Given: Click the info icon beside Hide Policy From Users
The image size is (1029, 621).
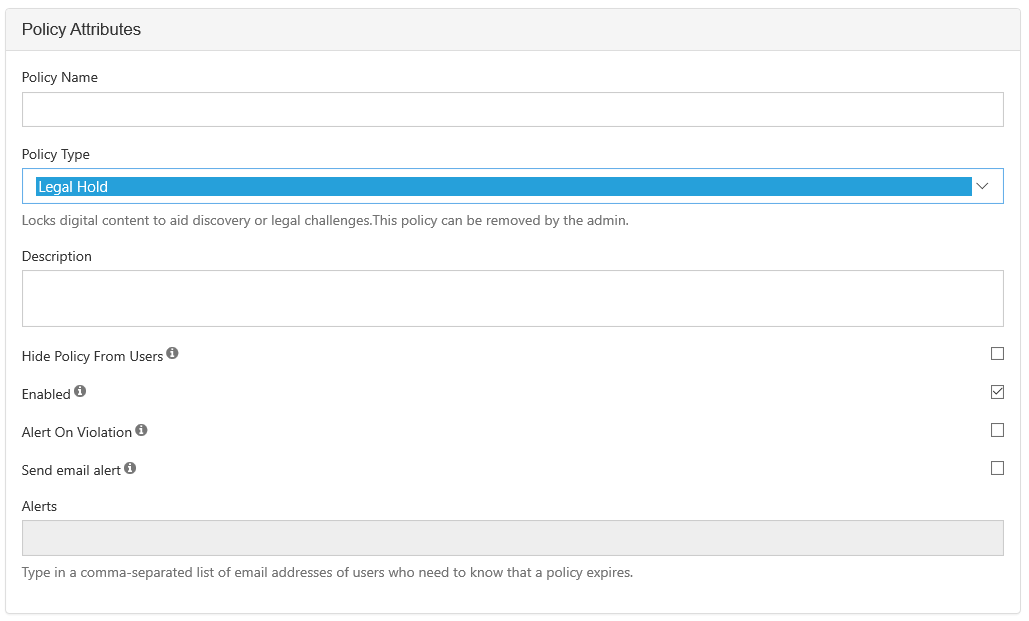Looking at the screenshot, I should (x=172, y=352).
